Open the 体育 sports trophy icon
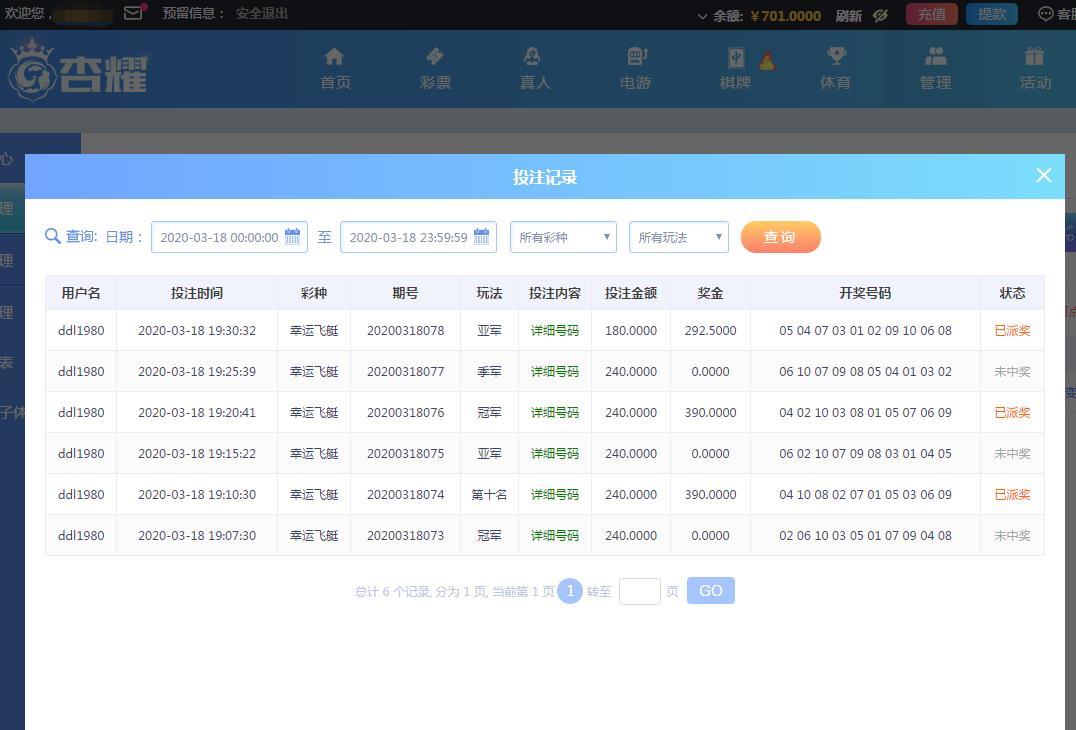The height and width of the screenshot is (730, 1076). coord(835,57)
